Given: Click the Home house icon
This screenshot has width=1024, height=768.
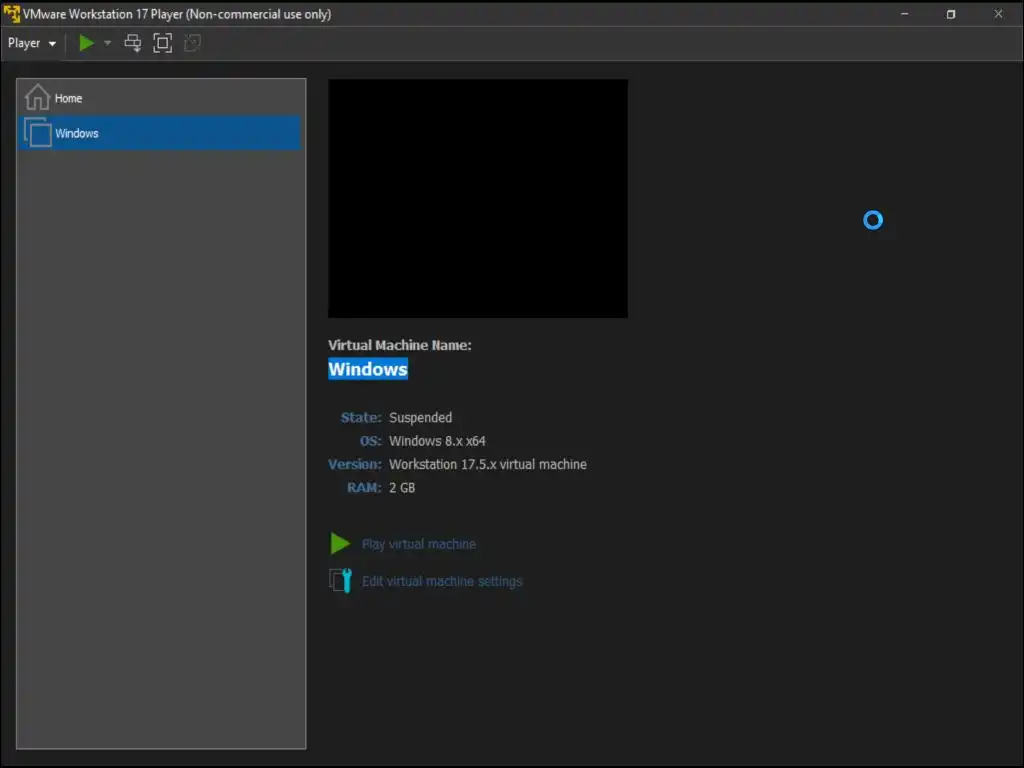Looking at the screenshot, I should point(37,97).
